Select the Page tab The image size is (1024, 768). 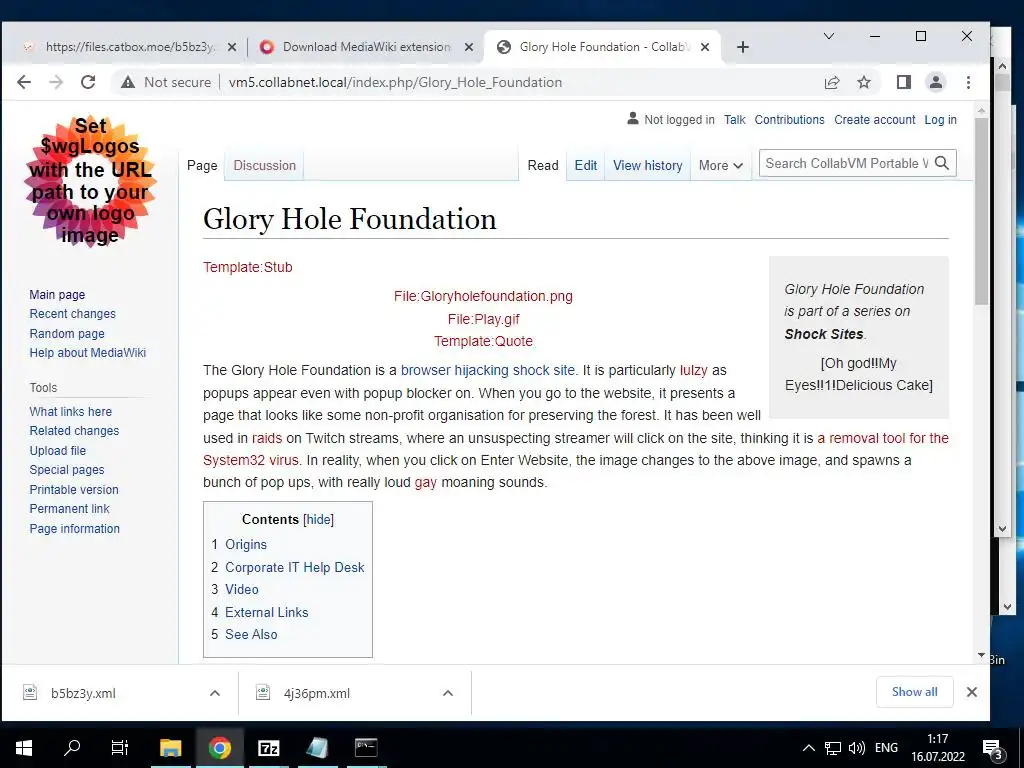tap(202, 166)
